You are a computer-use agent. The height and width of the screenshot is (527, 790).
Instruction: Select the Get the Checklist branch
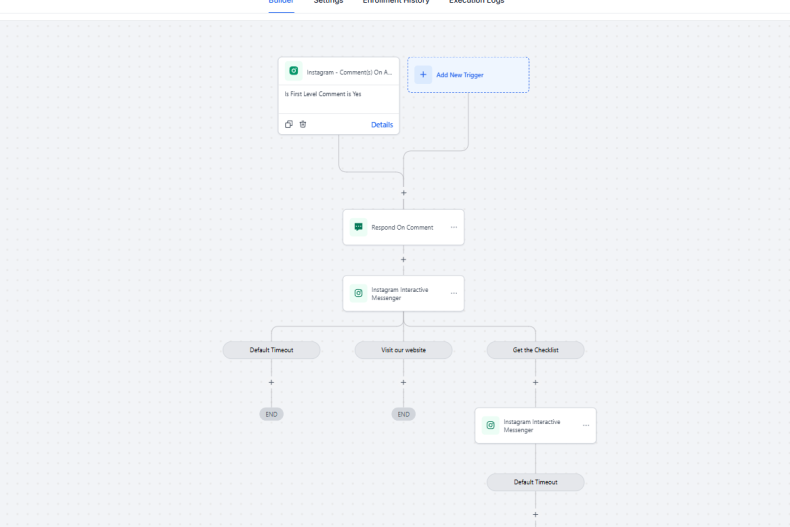[535, 350]
